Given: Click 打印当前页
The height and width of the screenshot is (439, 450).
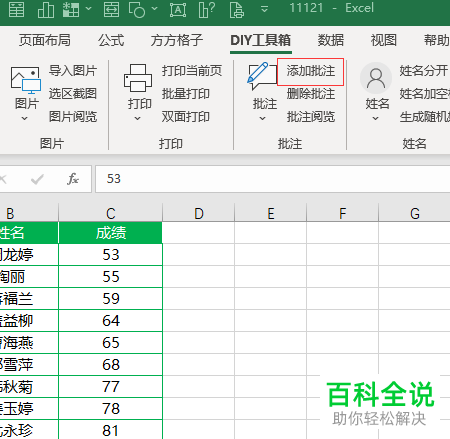Looking at the screenshot, I should point(192,71).
